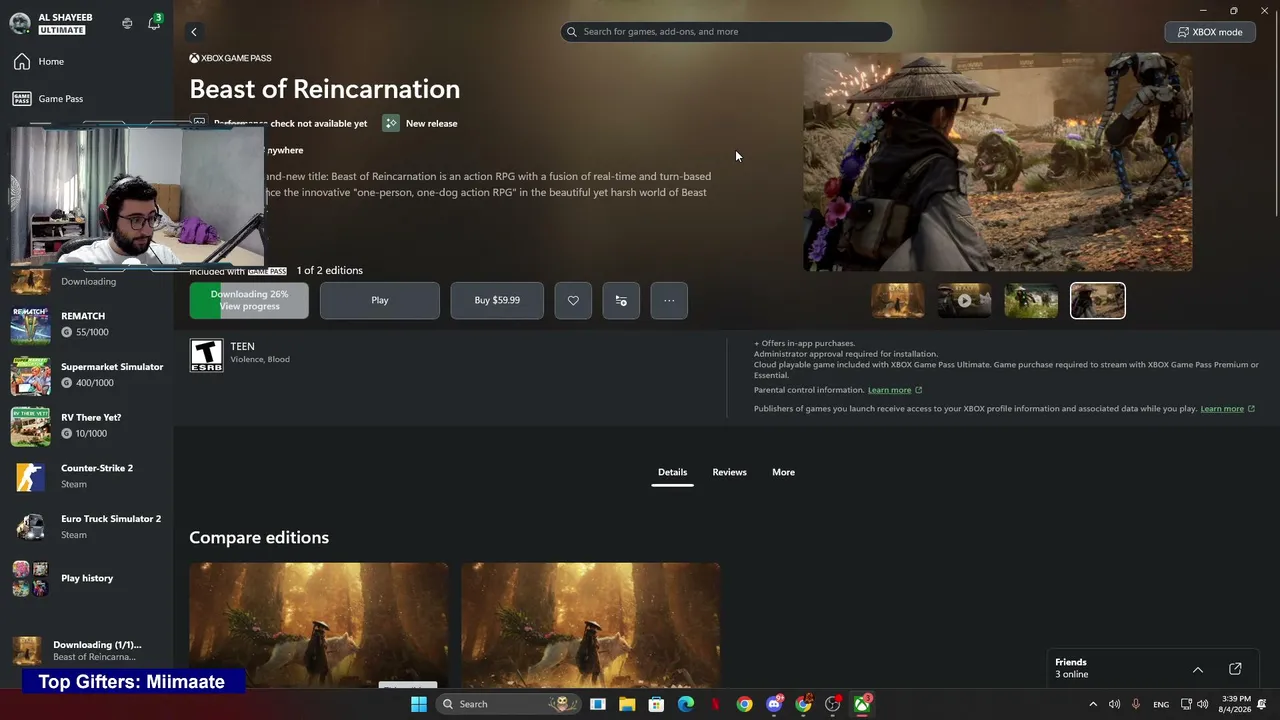Open the publishers' data access Learn more link

click(x=1227, y=409)
